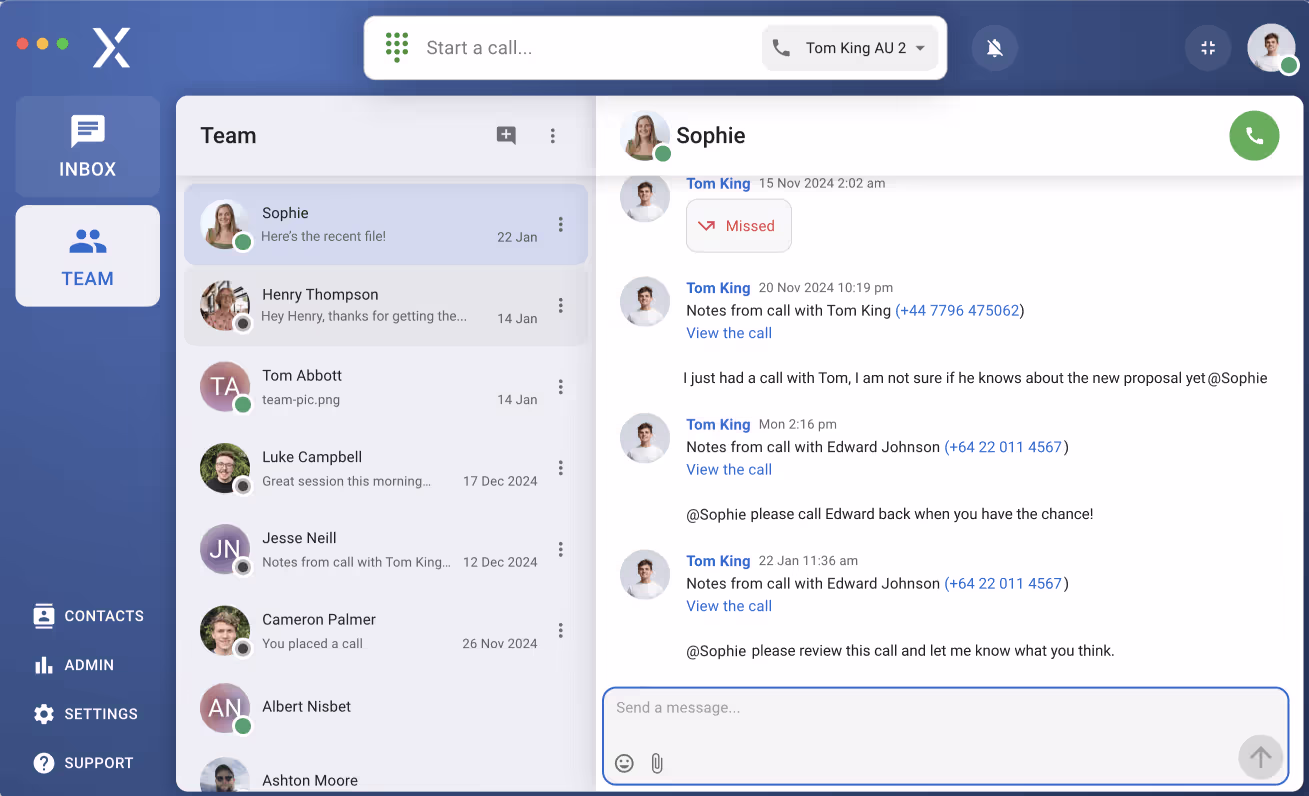Toggle the muted notifications bell

click(994, 48)
